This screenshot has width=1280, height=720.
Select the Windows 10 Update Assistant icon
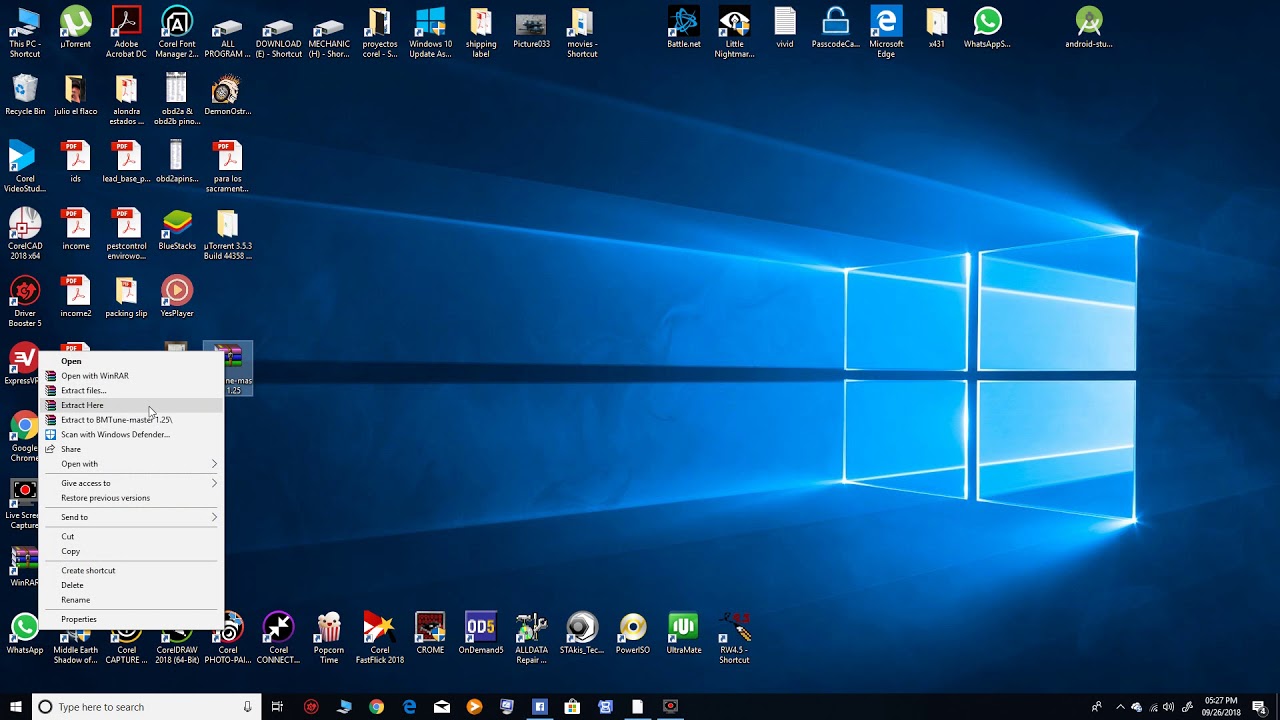pyautogui.click(x=430, y=33)
